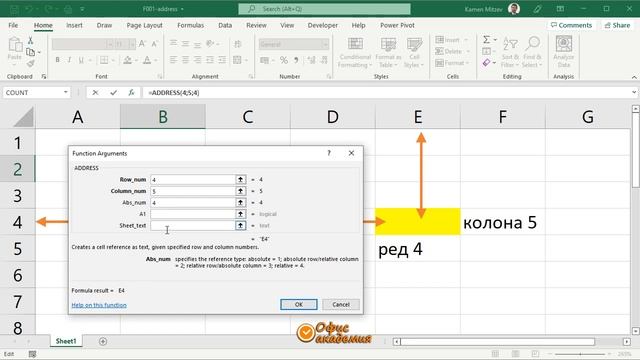This screenshot has height=360, width=640.
Task: Open the Power Pivot tab
Action: [397, 25]
